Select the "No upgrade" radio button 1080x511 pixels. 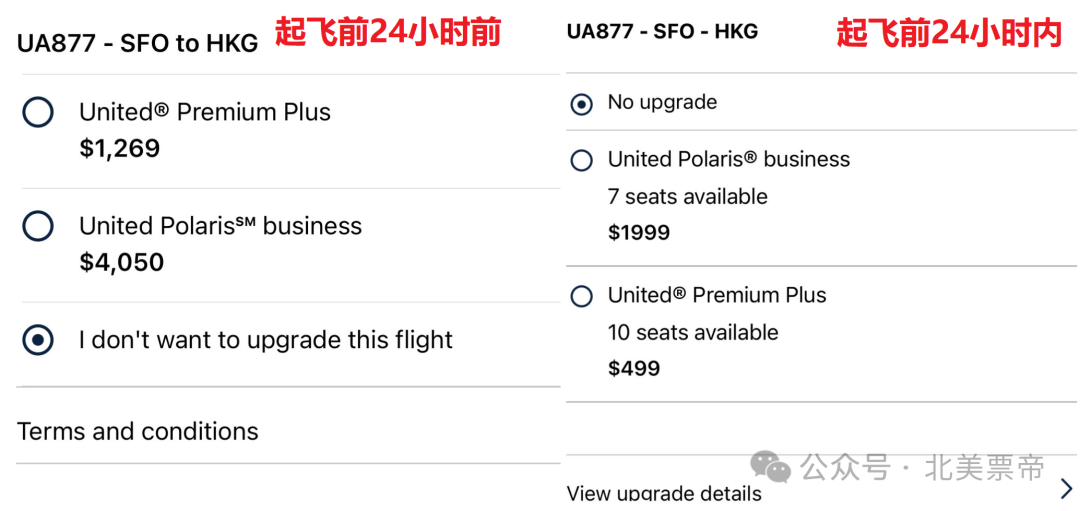tap(581, 103)
